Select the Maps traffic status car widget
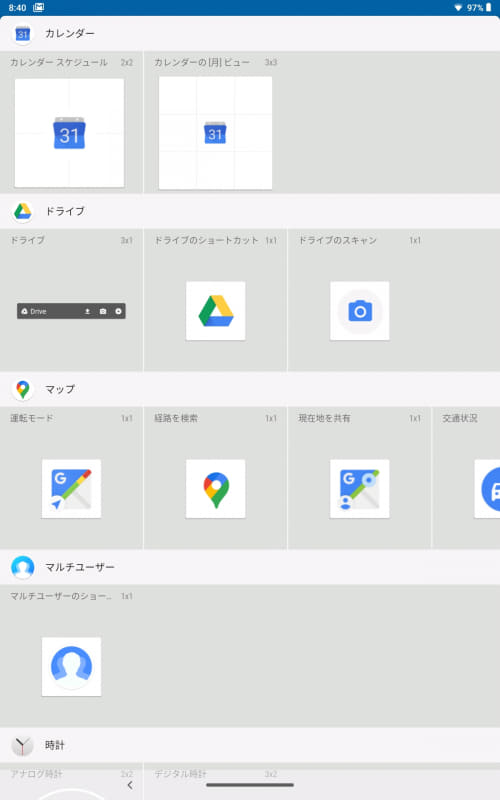 [x=487, y=489]
